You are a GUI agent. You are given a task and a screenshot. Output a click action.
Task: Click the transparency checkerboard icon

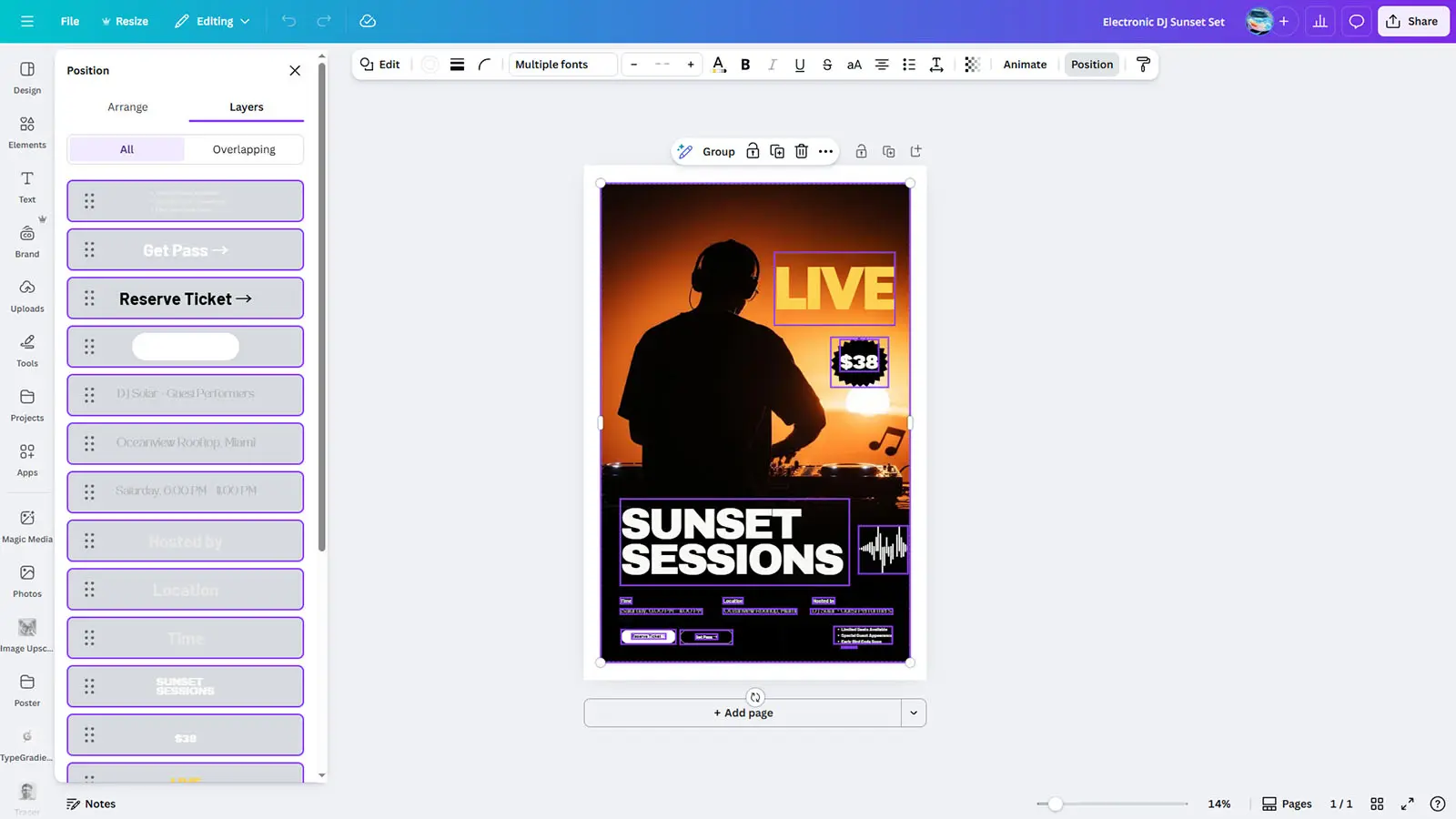point(972,65)
